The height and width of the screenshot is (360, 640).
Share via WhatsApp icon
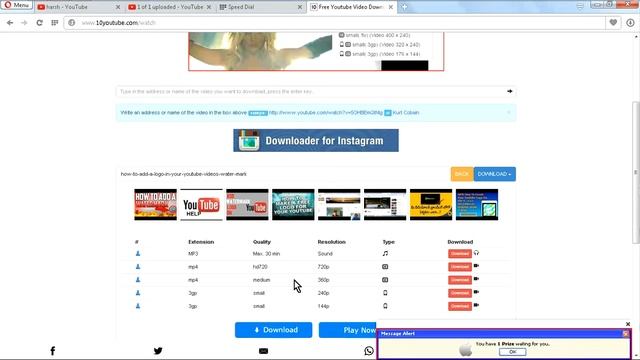pos(369,351)
